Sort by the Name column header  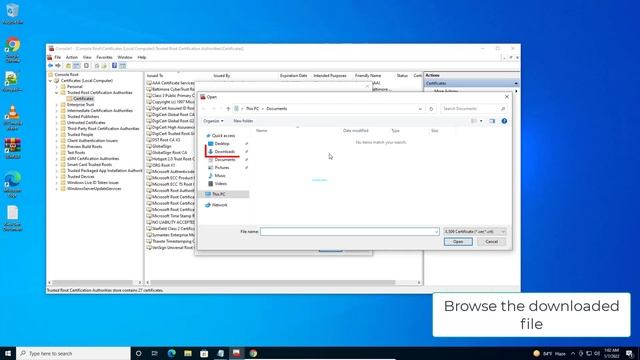(x=262, y=131)
